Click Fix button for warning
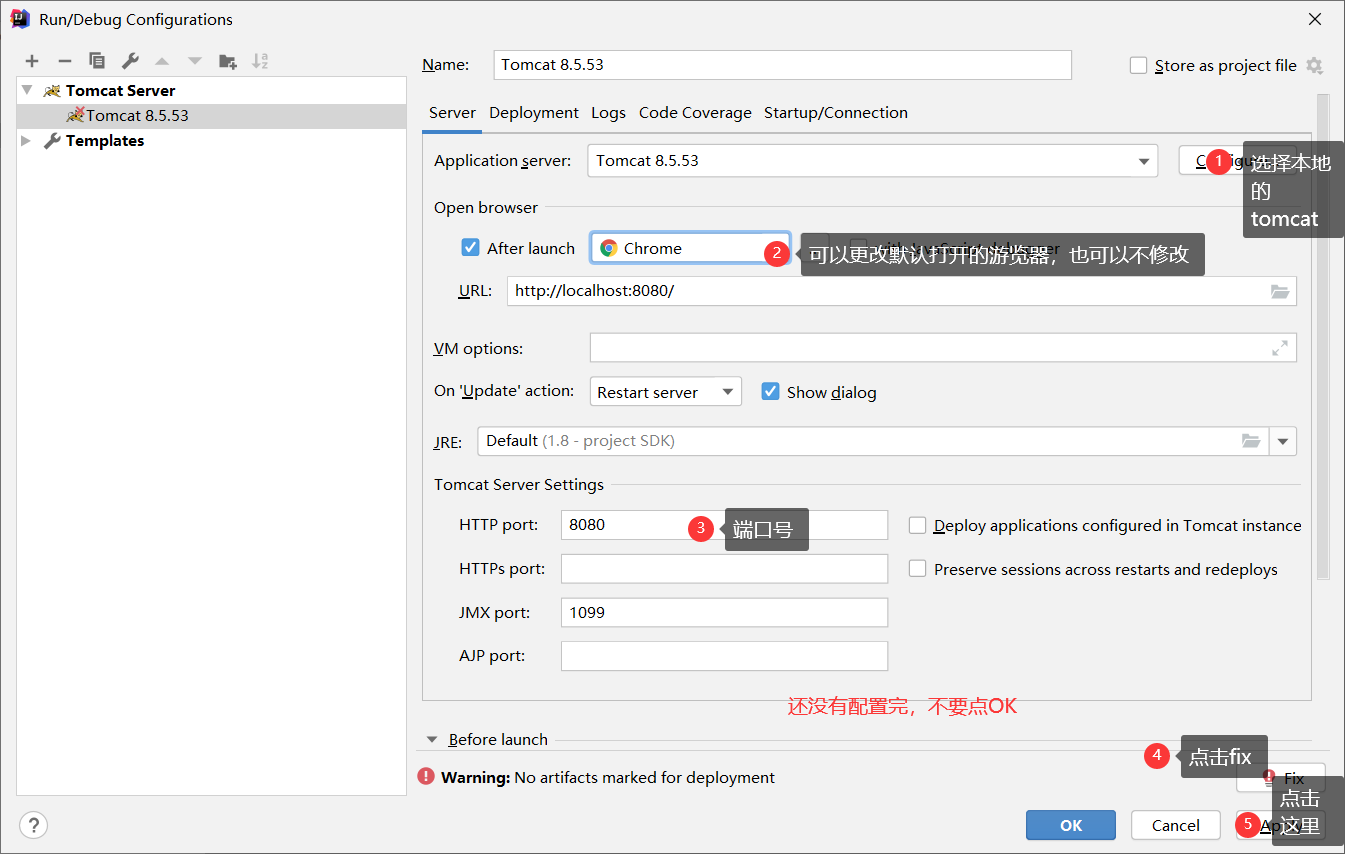 point(1281,777)
